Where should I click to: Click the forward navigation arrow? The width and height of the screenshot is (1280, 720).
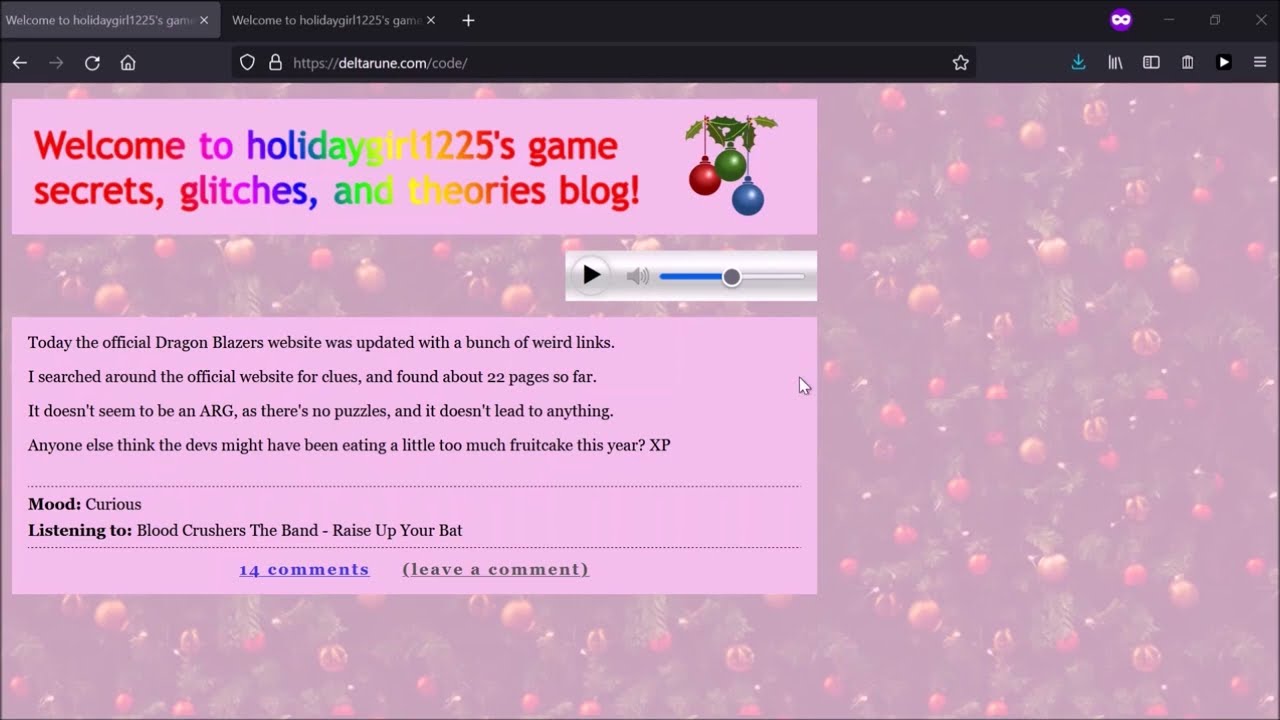[x=56, y=63]
